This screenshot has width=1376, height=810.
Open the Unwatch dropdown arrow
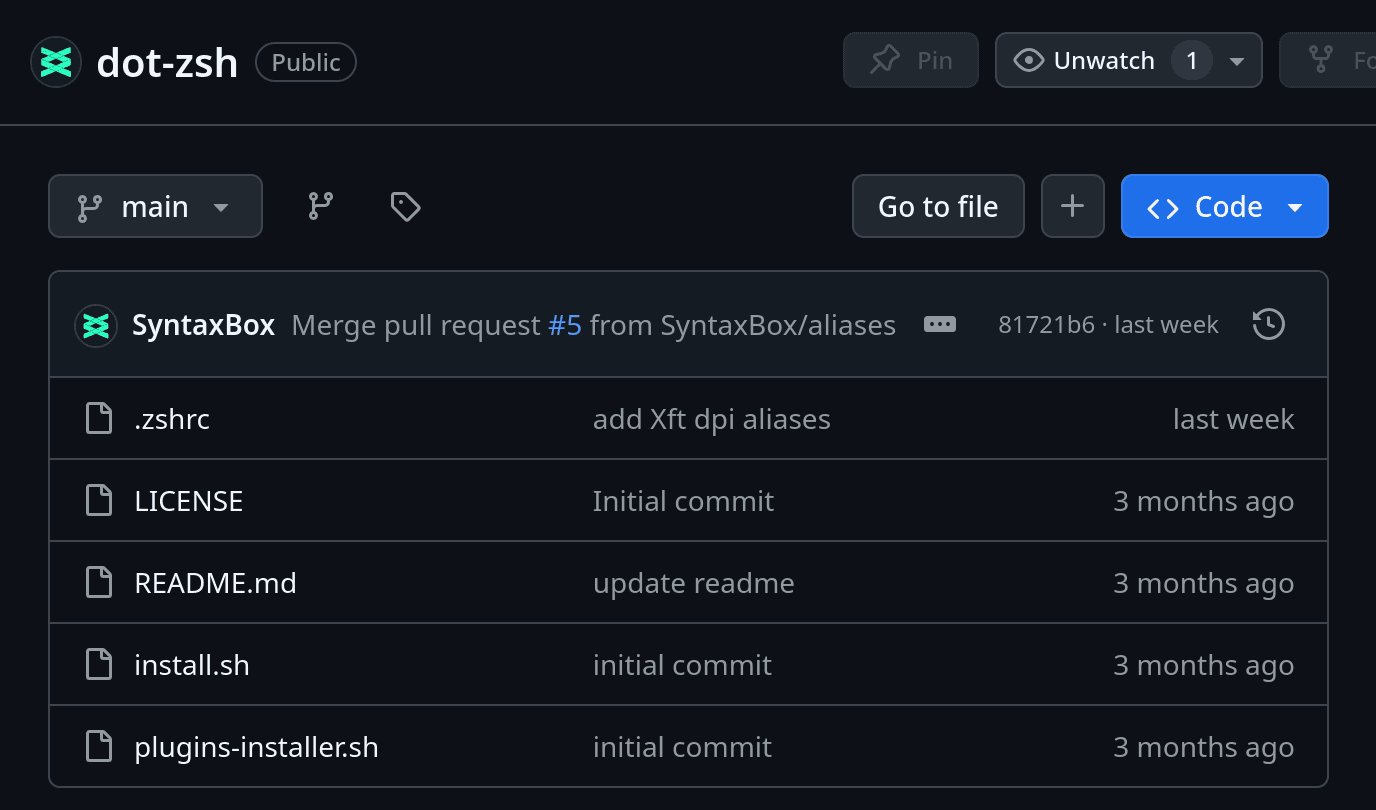click(1237, 61)
